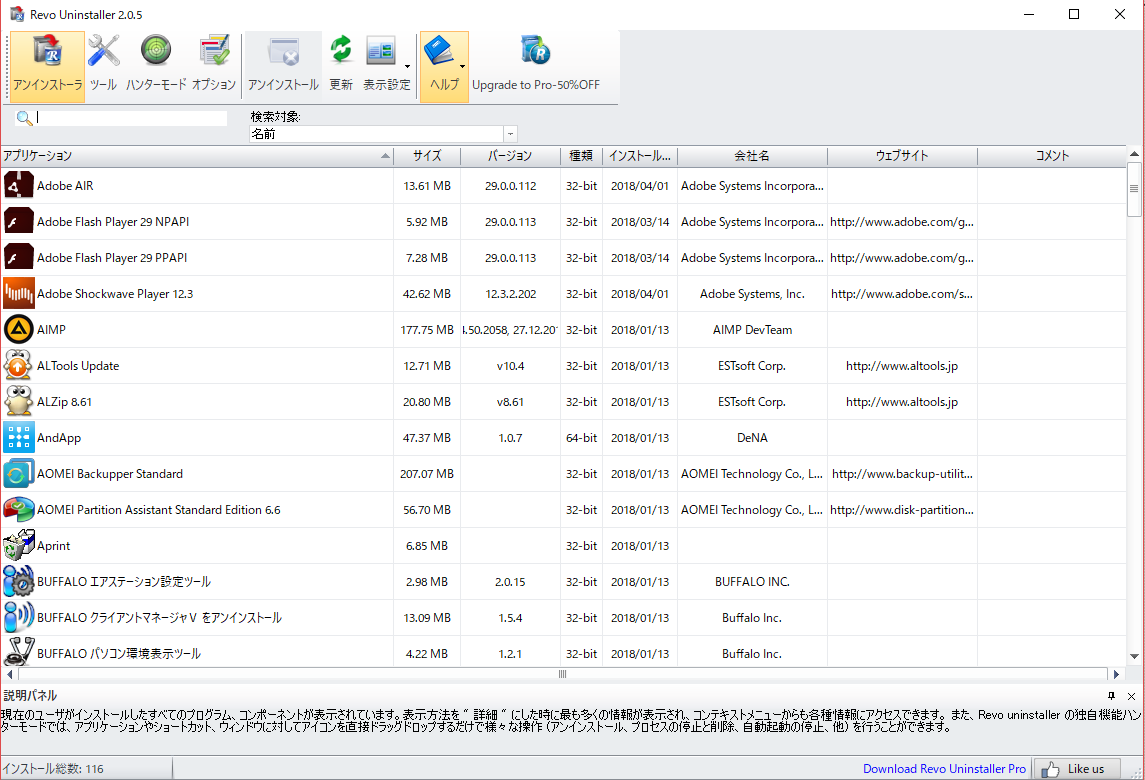Click BUFFALO INC. company cell

pos(752,582)
